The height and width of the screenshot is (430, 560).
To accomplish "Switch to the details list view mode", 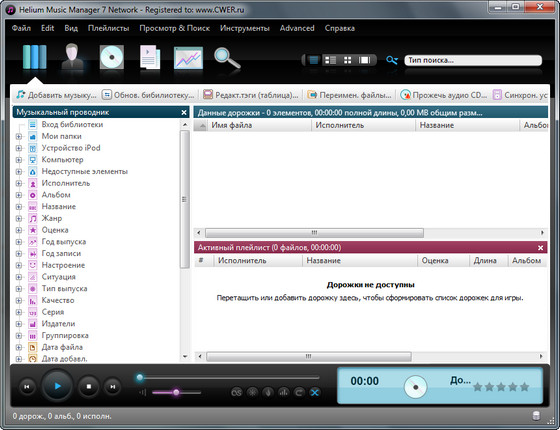I will point(330,60).
